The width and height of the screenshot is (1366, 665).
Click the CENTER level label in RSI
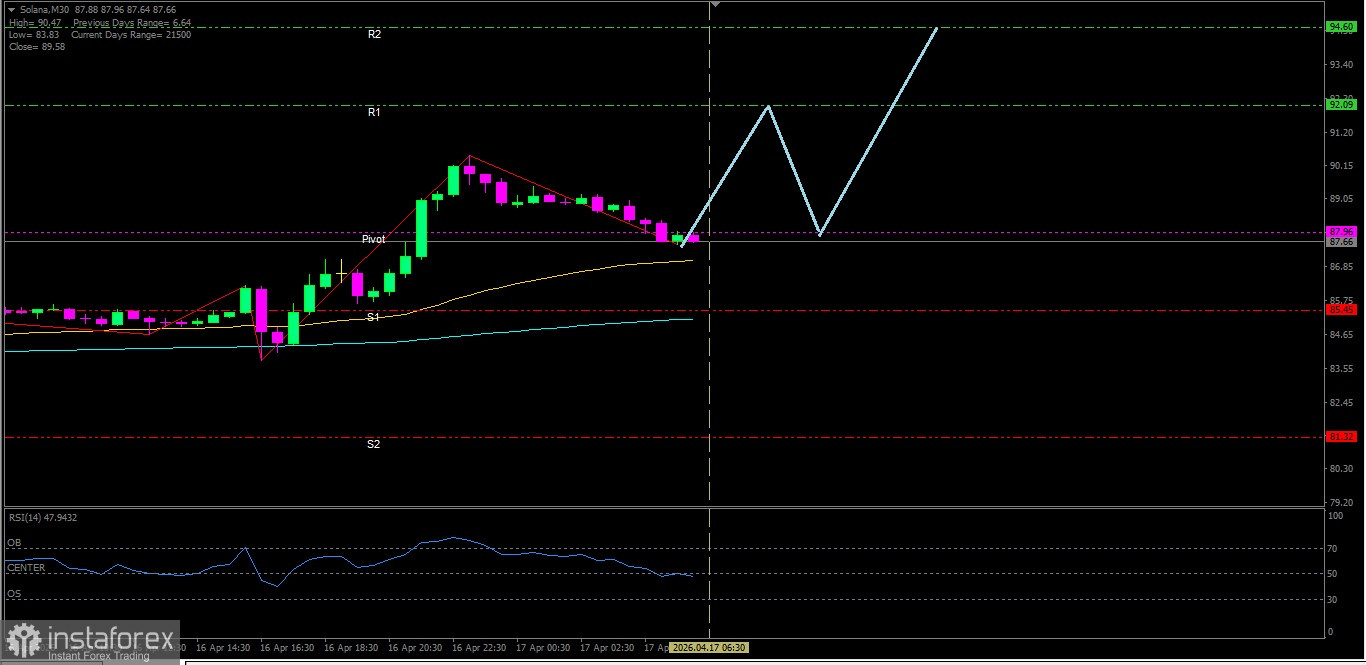point(25,568)
